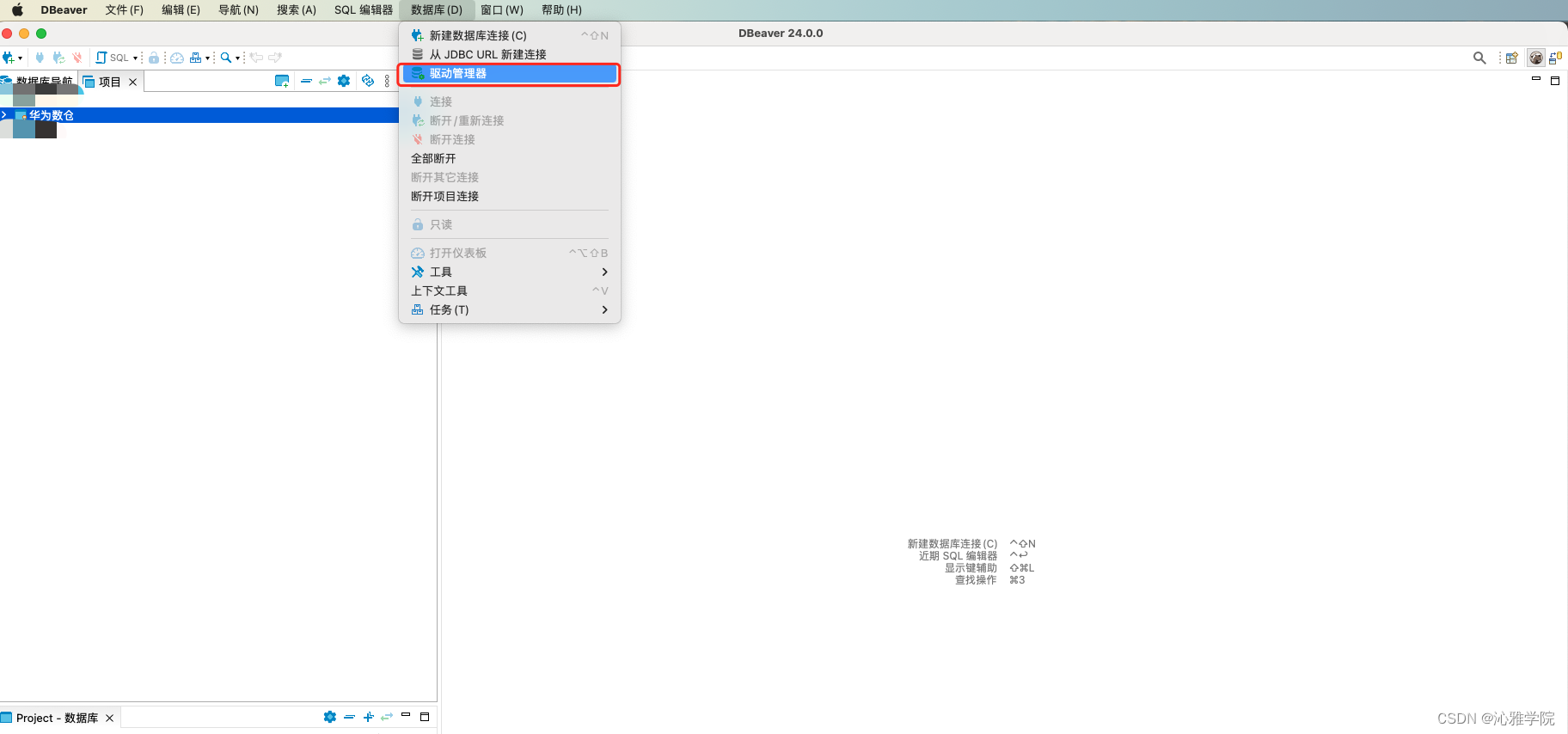Close the Project - 数据库 tab
This screenshot has width=1568, height=734.
coord(110,718)
